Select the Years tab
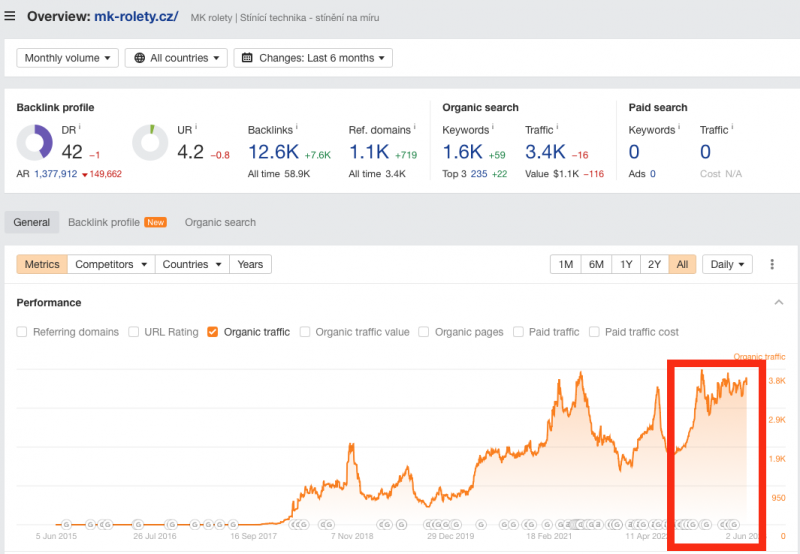This screenshot has height=554, width=800. click(250, 264)
